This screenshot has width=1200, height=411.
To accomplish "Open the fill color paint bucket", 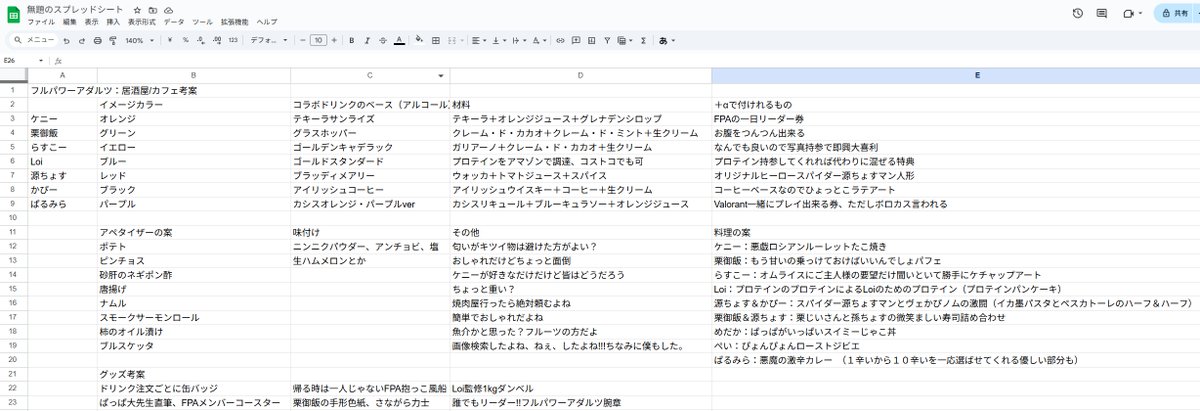I will [x=420, y=40].
